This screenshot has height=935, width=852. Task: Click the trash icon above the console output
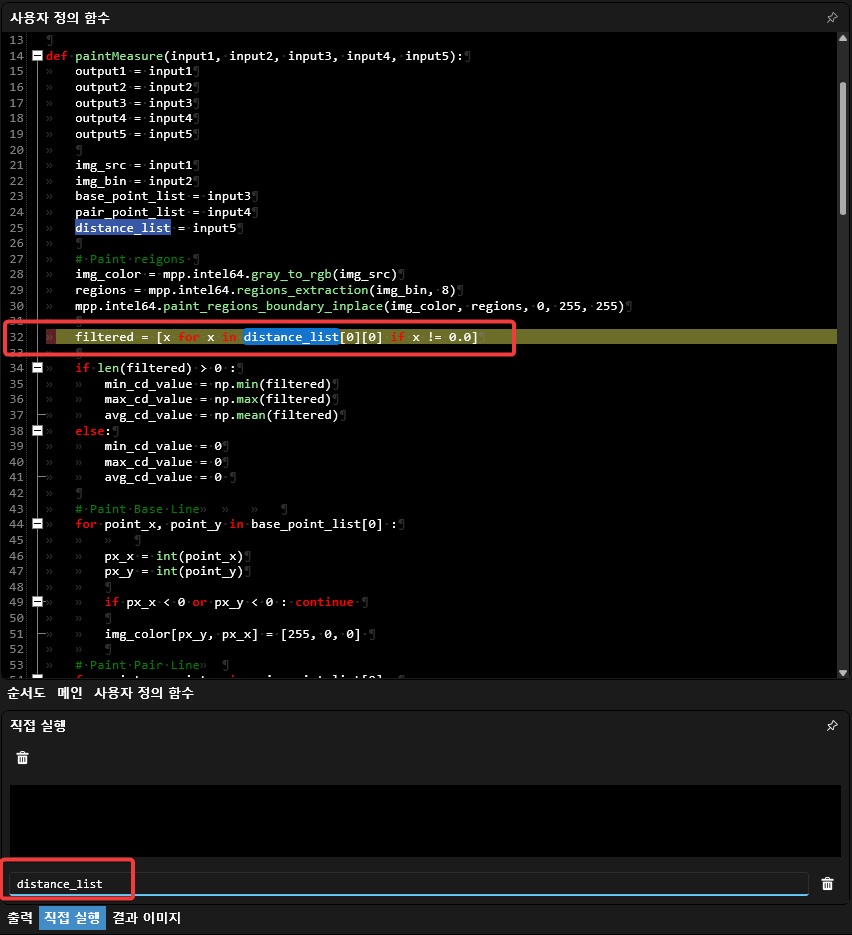click(23, 758)
